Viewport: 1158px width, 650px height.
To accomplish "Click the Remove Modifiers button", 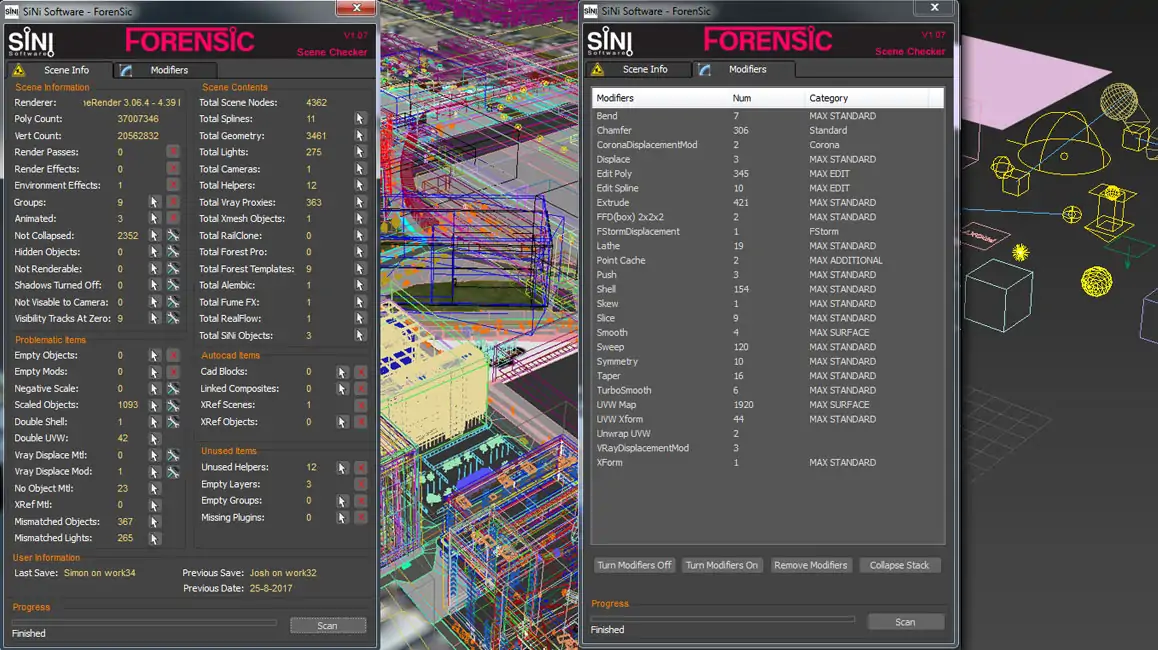I will (x=810, y=565).
